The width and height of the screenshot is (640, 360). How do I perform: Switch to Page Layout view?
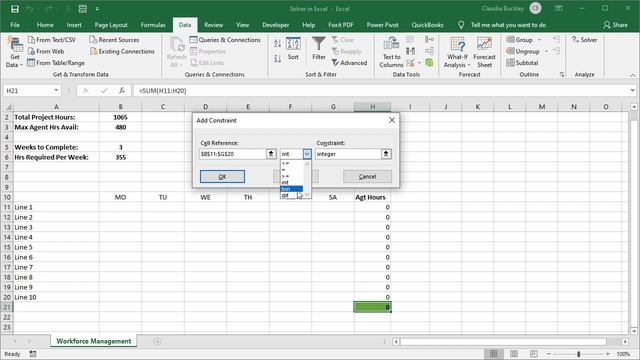(514, 354)
